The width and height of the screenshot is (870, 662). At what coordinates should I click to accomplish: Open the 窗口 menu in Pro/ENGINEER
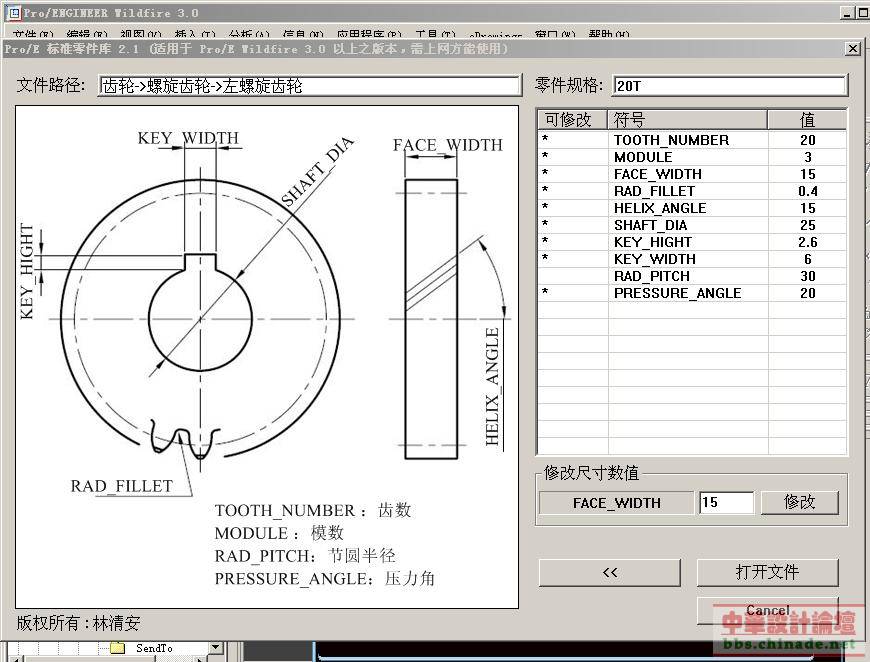(555, 34)
